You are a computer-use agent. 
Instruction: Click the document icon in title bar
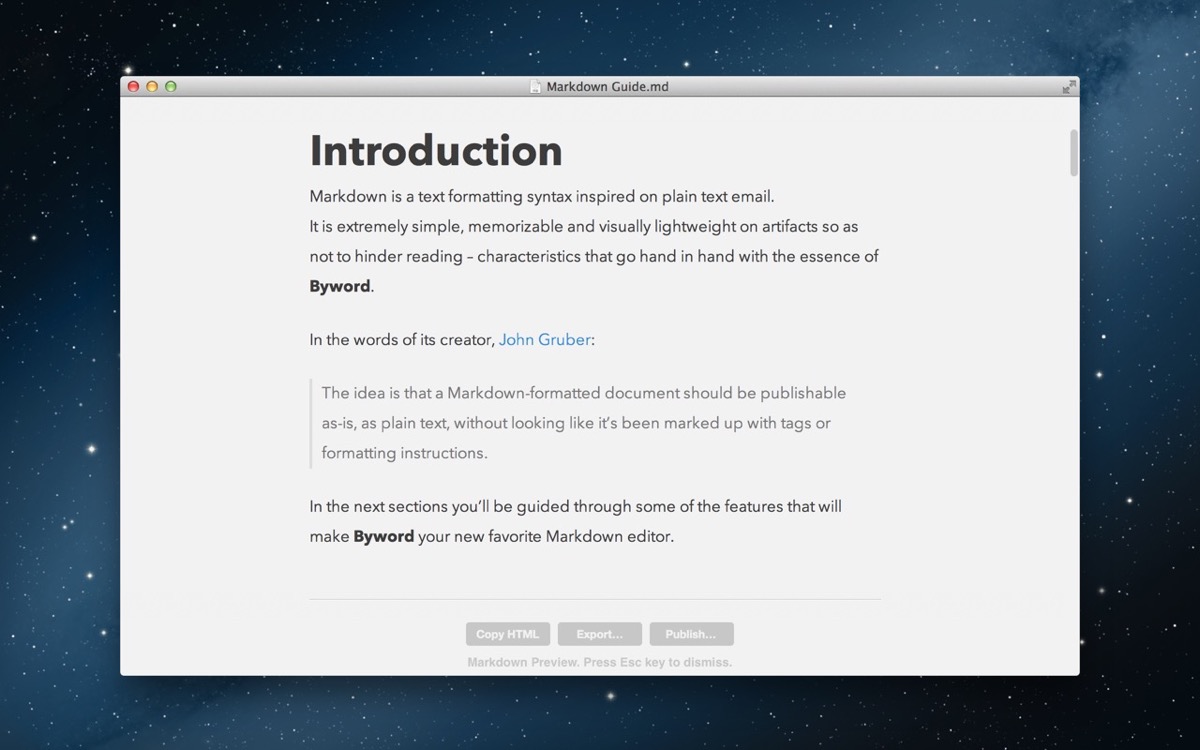tap(536, 87)
